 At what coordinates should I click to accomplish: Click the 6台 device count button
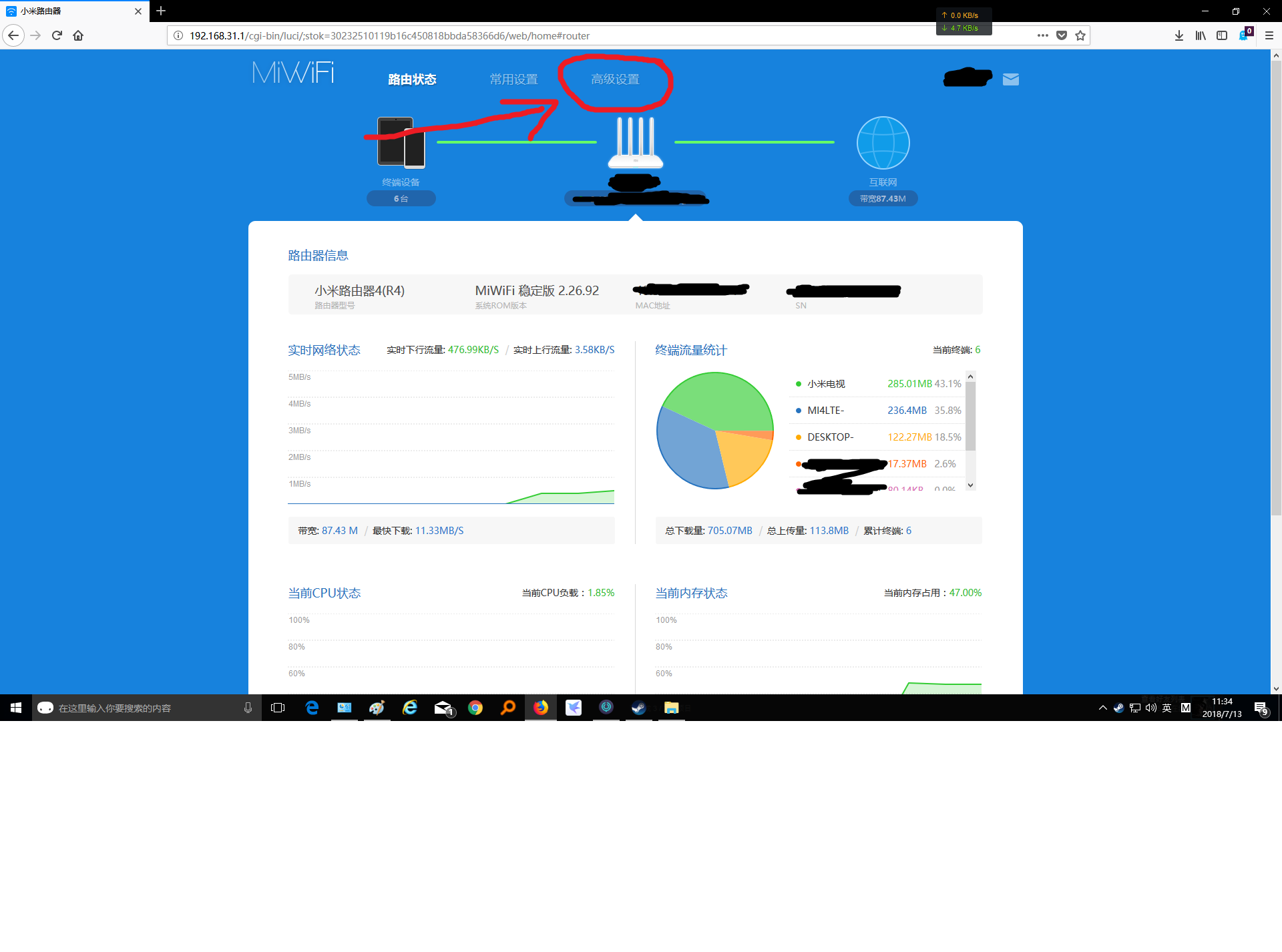click(x=401, y=198)
